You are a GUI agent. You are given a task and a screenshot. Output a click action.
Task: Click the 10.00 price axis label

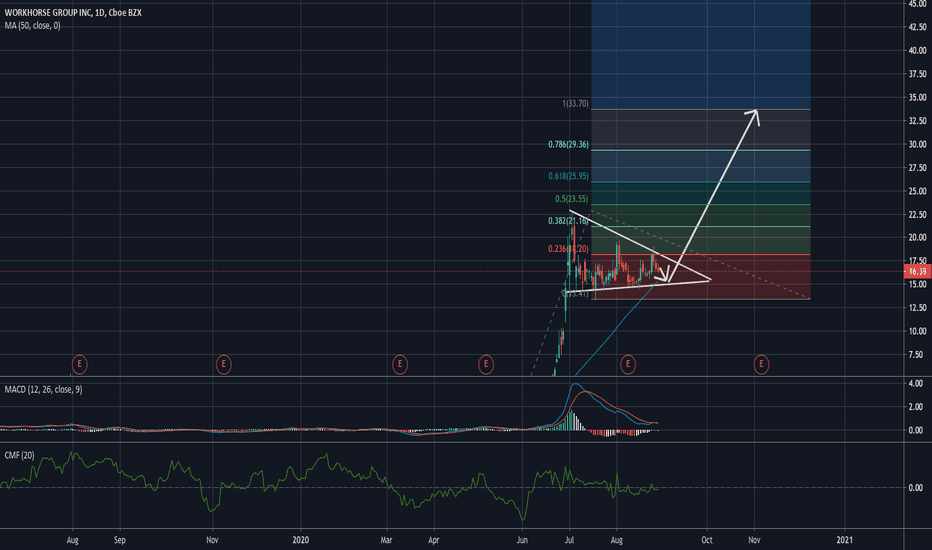pyautogui.click(x=917, y=331)
